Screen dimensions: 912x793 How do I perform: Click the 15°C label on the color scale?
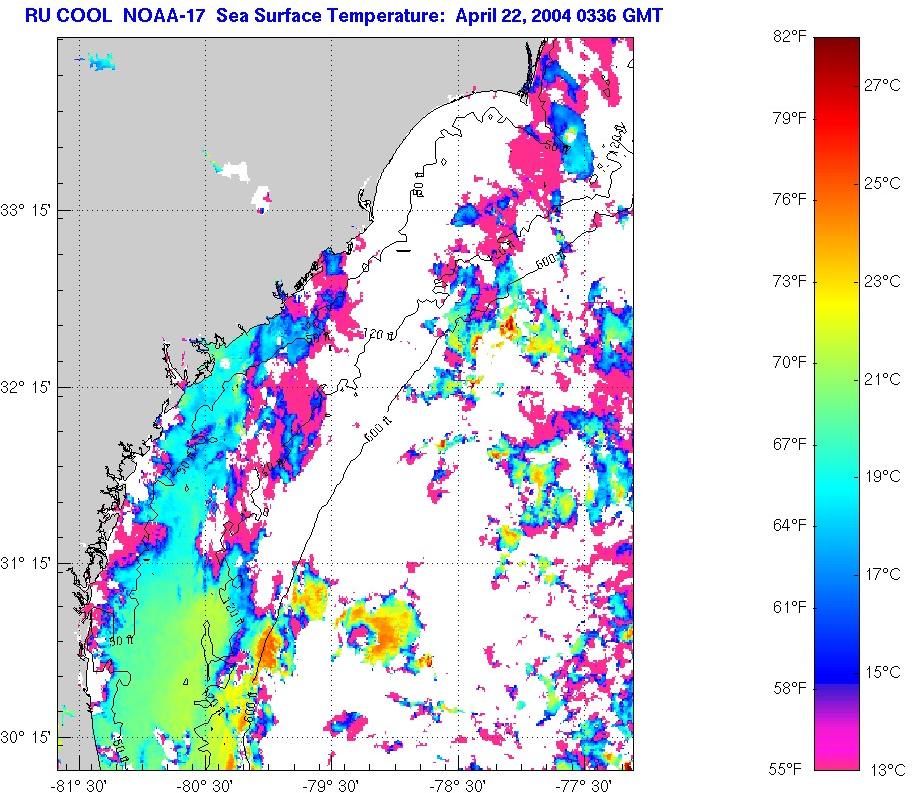pos(882,672)
